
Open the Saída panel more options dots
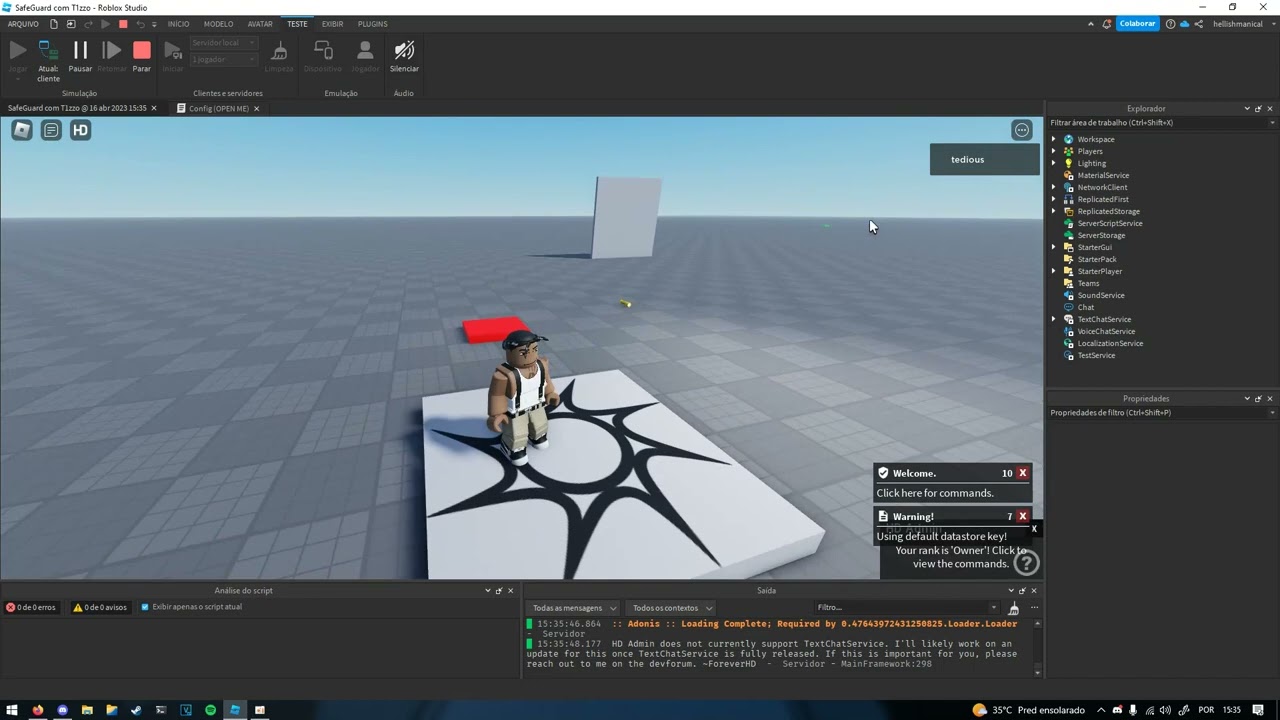click(1034, 608)
